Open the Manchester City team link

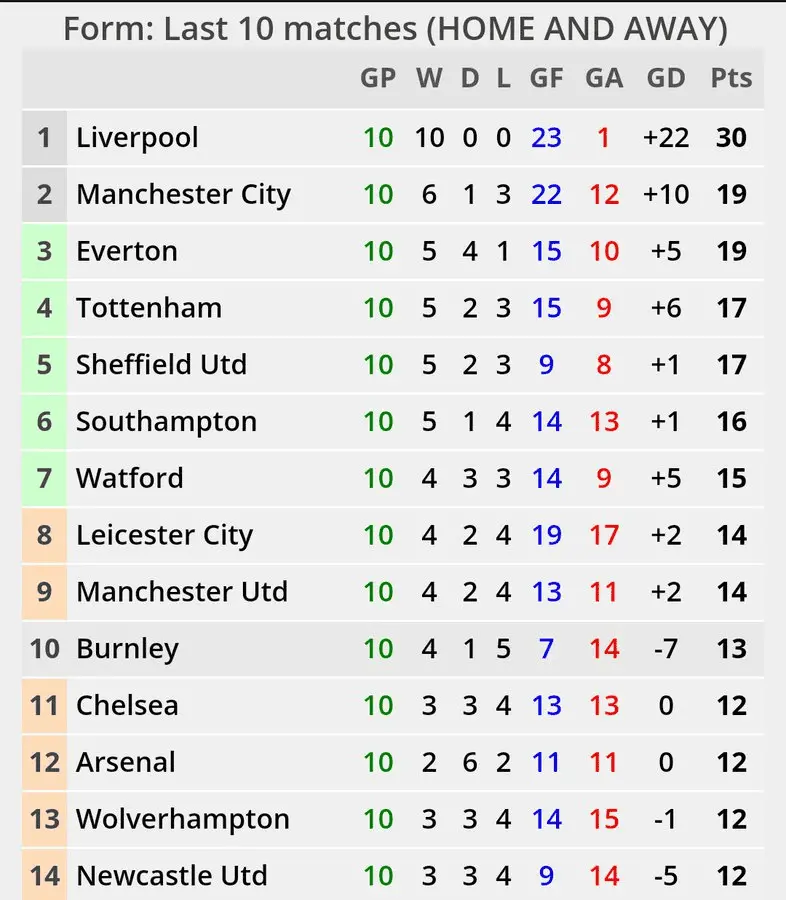(183, 194)
